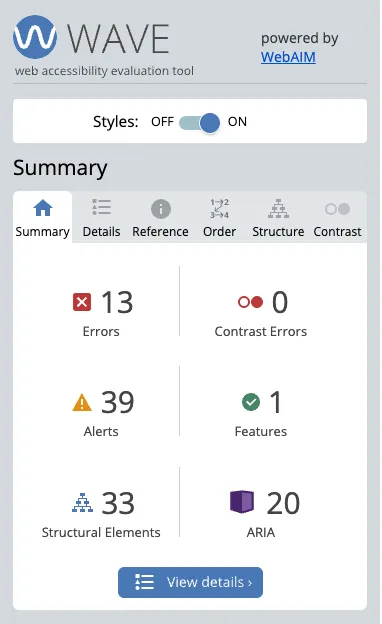Viewport: 382px width, 624px height.
Task: Click the orange Alerts triangle icon
Action: [x=82, y=402]
